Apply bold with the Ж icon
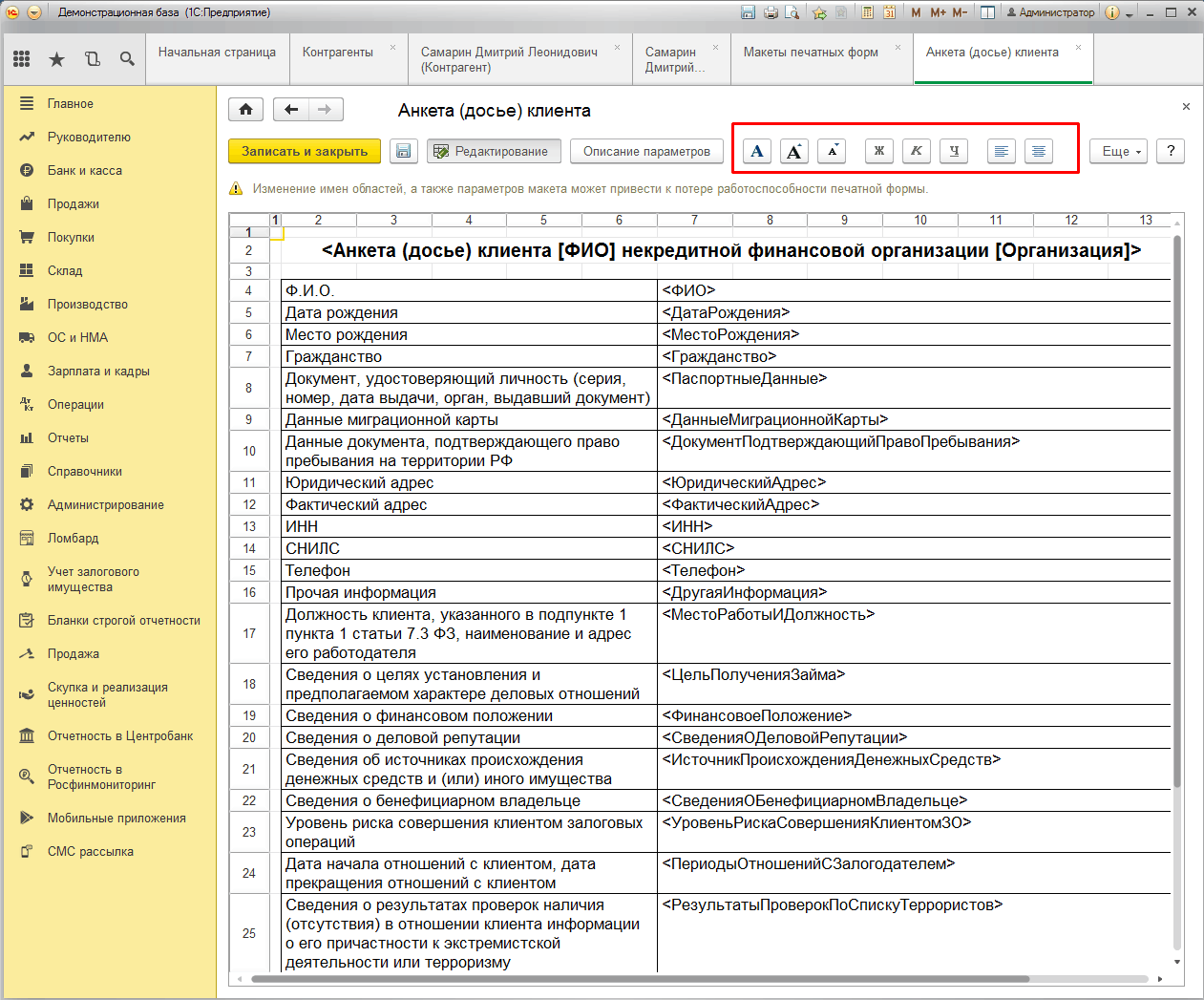This screenshot has height=1000, width=1204. click(x=879, y=151)
